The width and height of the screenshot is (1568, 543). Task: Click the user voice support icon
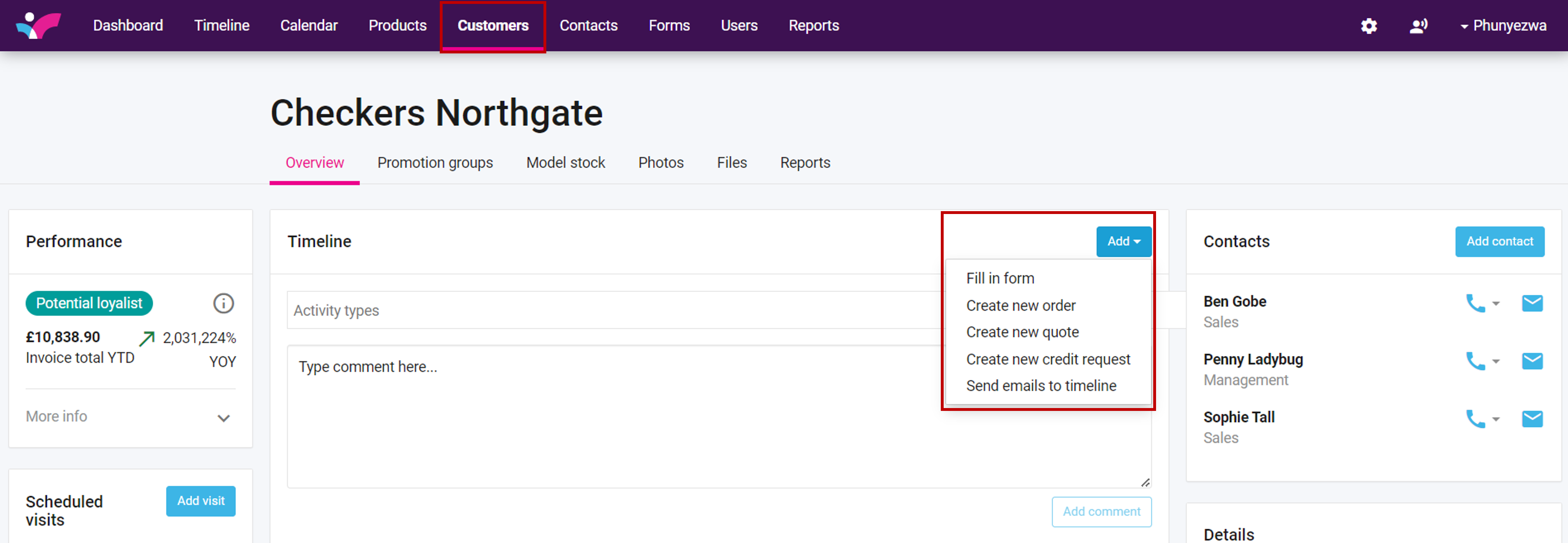point(1418,26)
